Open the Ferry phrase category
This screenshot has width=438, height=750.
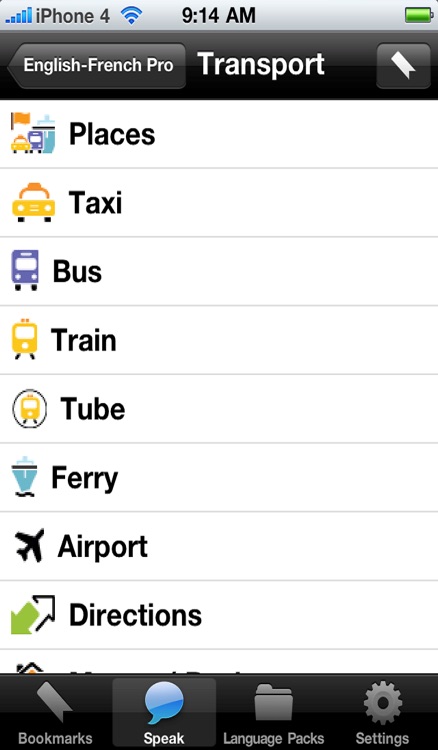point(219,477)
